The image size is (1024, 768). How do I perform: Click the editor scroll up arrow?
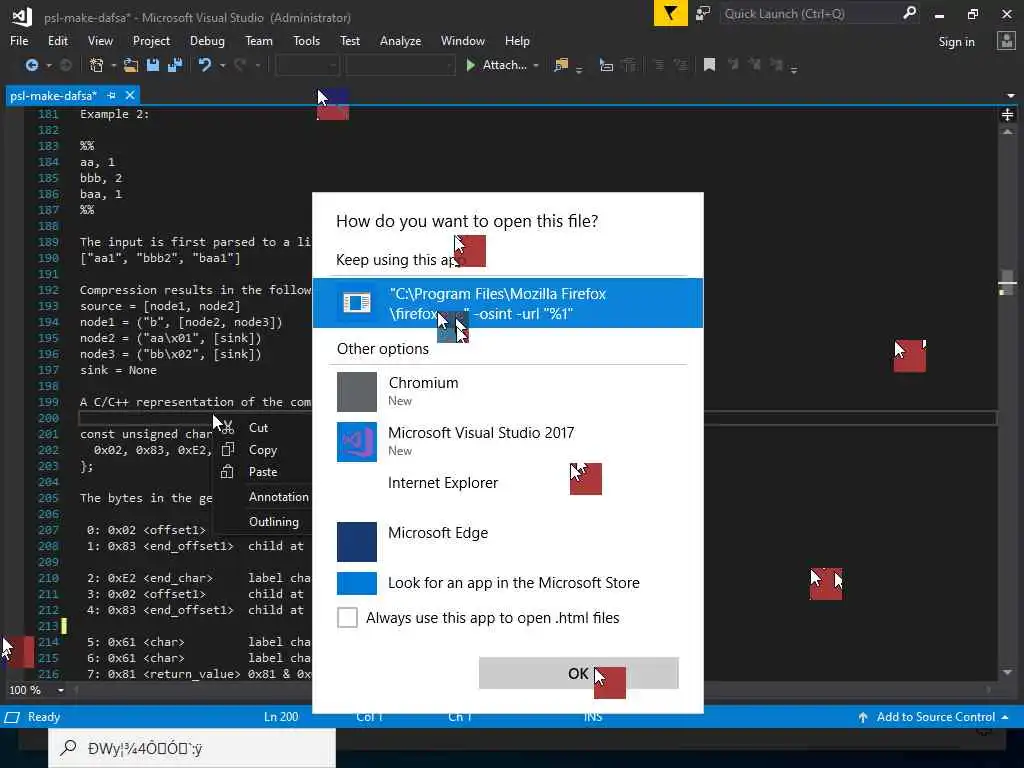click(1007, 132)
